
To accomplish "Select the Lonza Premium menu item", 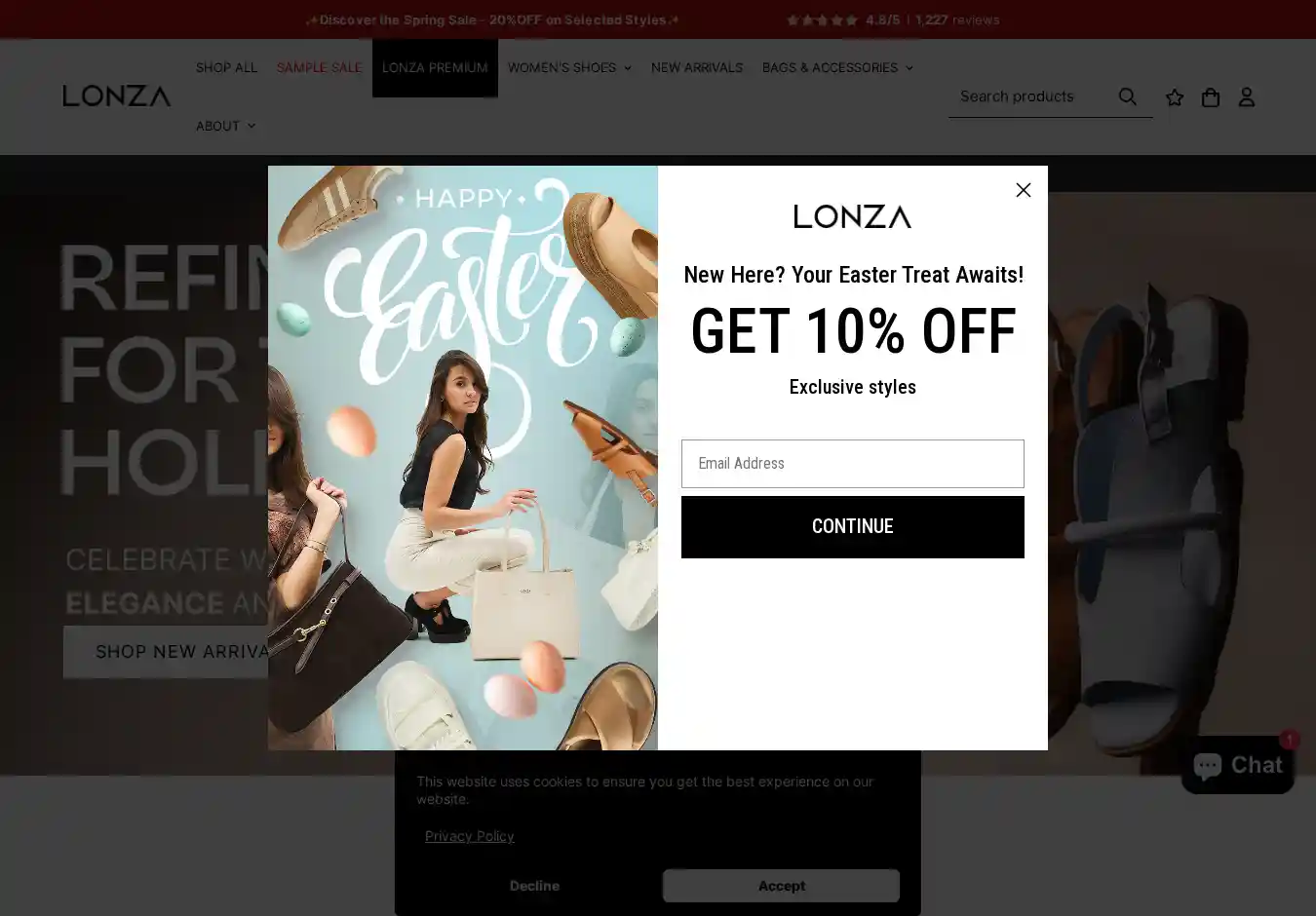I will pyautogui.click(x=435, y=68).
